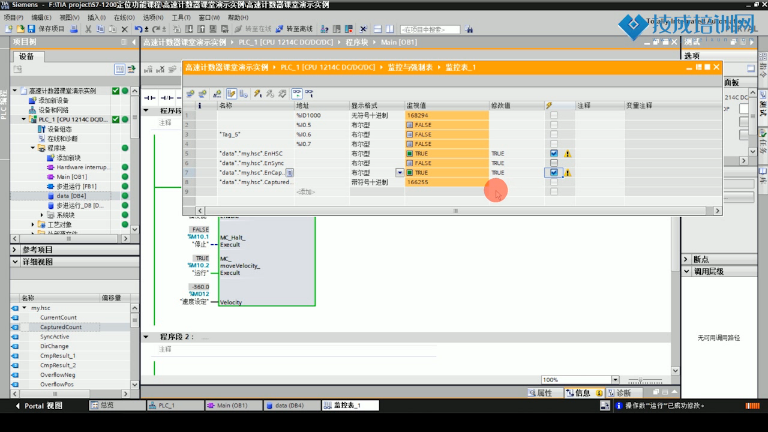Click the Cut scissors icon
The image size is (768, 432).
pos(88,29)
